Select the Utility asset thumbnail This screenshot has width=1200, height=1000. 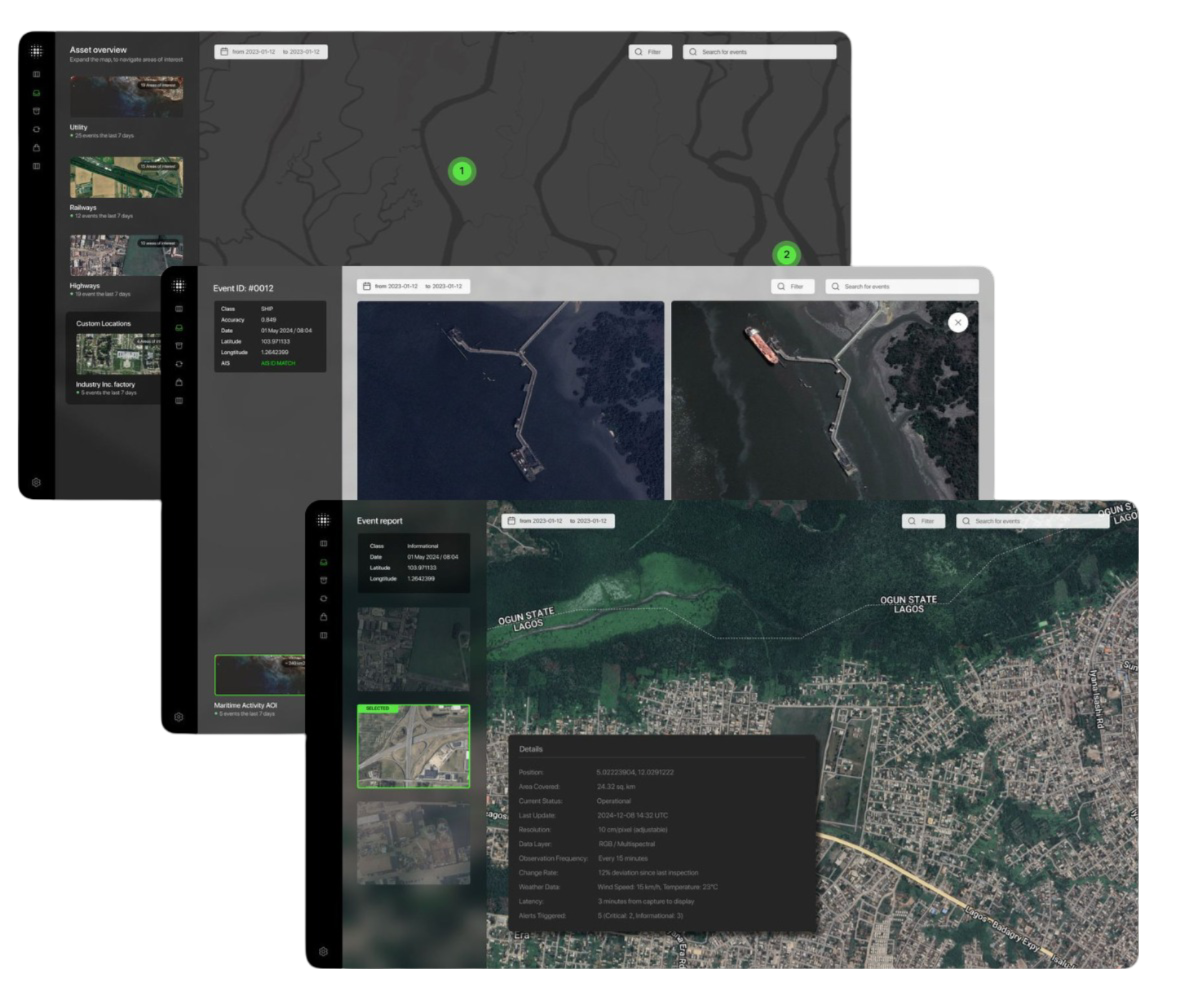[126, 97]
